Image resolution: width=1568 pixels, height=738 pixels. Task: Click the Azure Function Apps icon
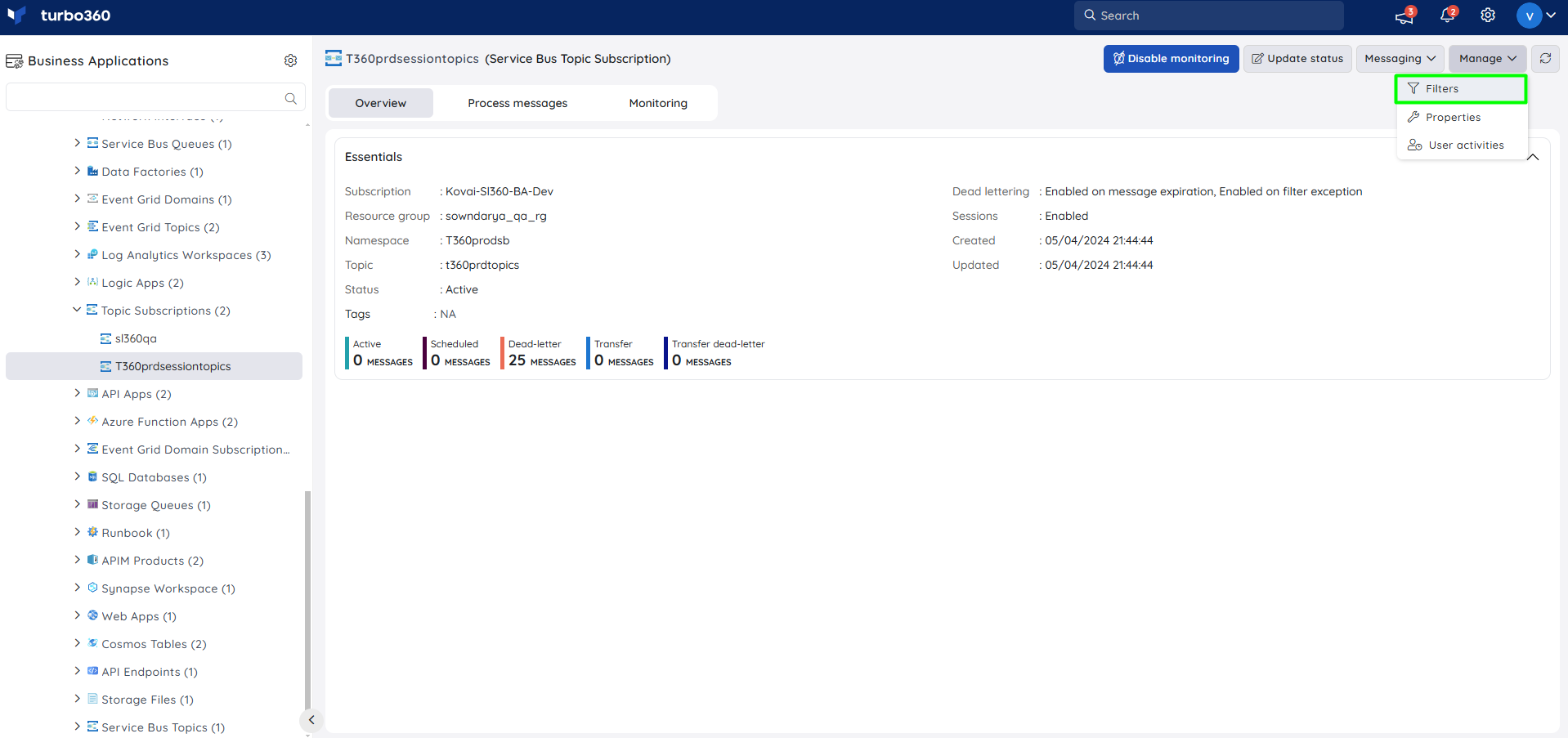[92, 421]
